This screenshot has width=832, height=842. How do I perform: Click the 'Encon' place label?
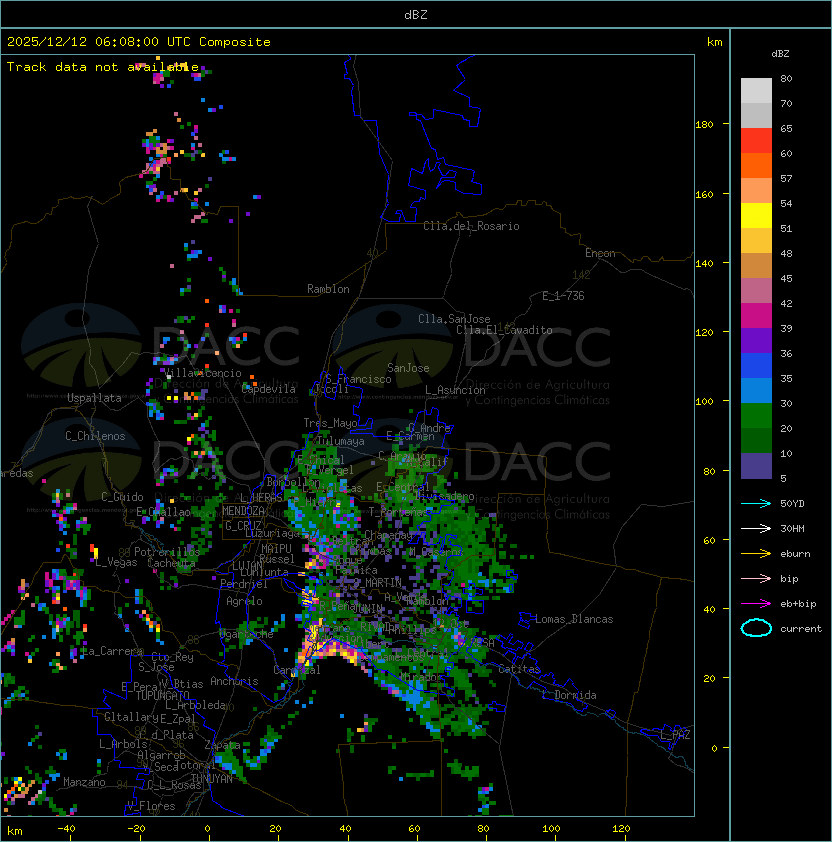(x=600, y=253)
